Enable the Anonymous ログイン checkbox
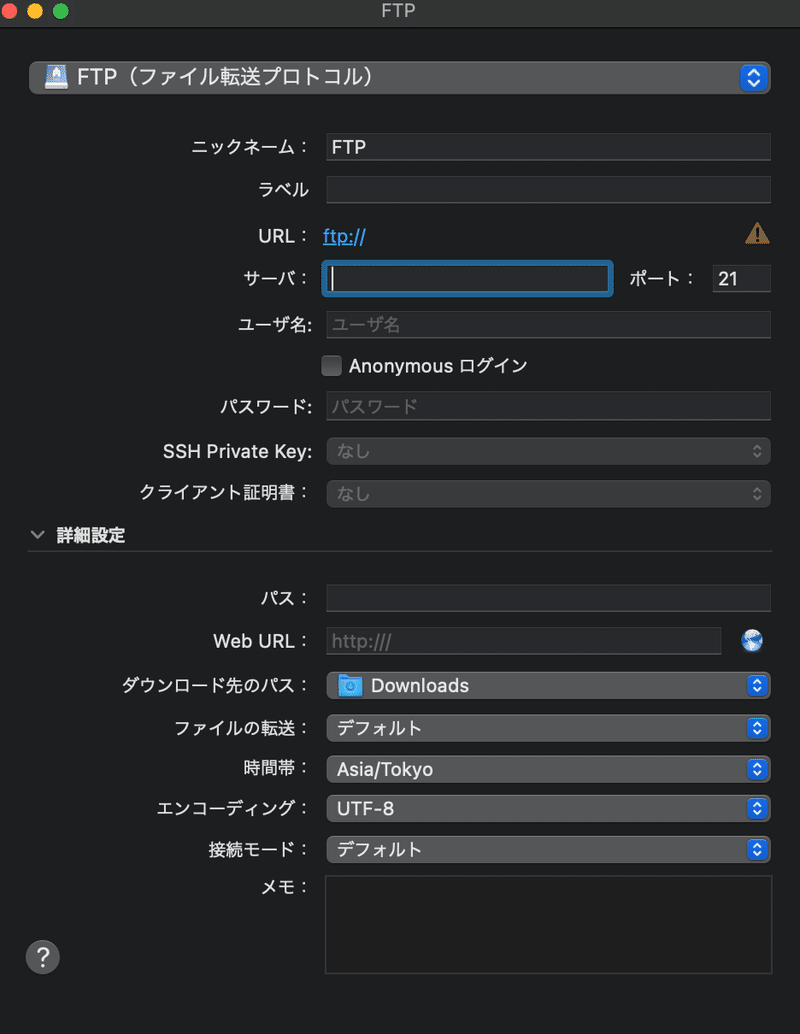Screen dimensions: 800x1034 tap(332, 366)
